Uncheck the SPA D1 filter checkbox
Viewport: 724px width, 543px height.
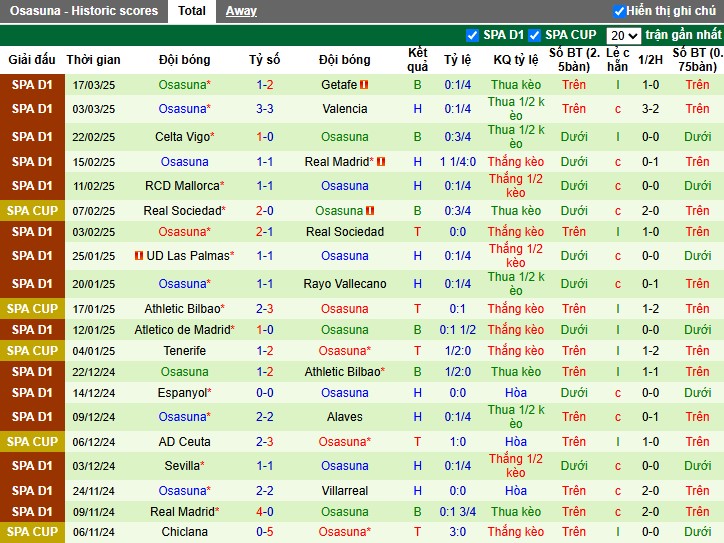pos(472,35)
